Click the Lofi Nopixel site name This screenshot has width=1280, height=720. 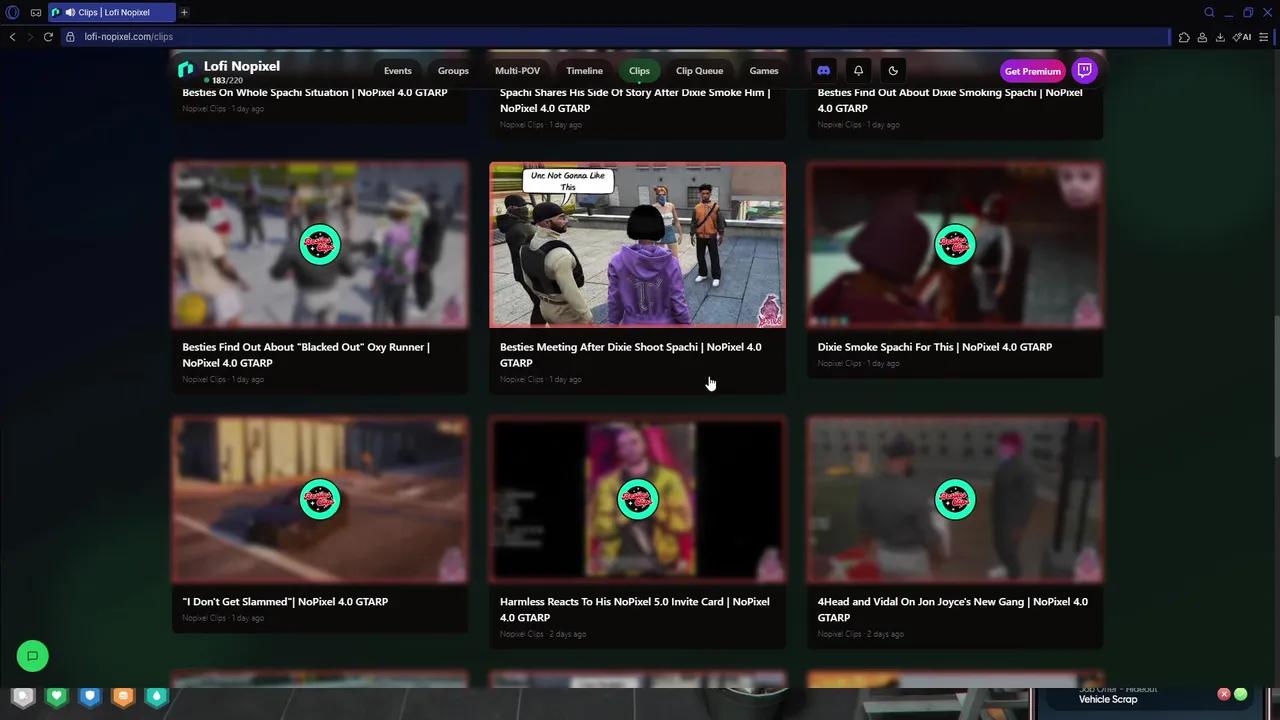[242, 66]
